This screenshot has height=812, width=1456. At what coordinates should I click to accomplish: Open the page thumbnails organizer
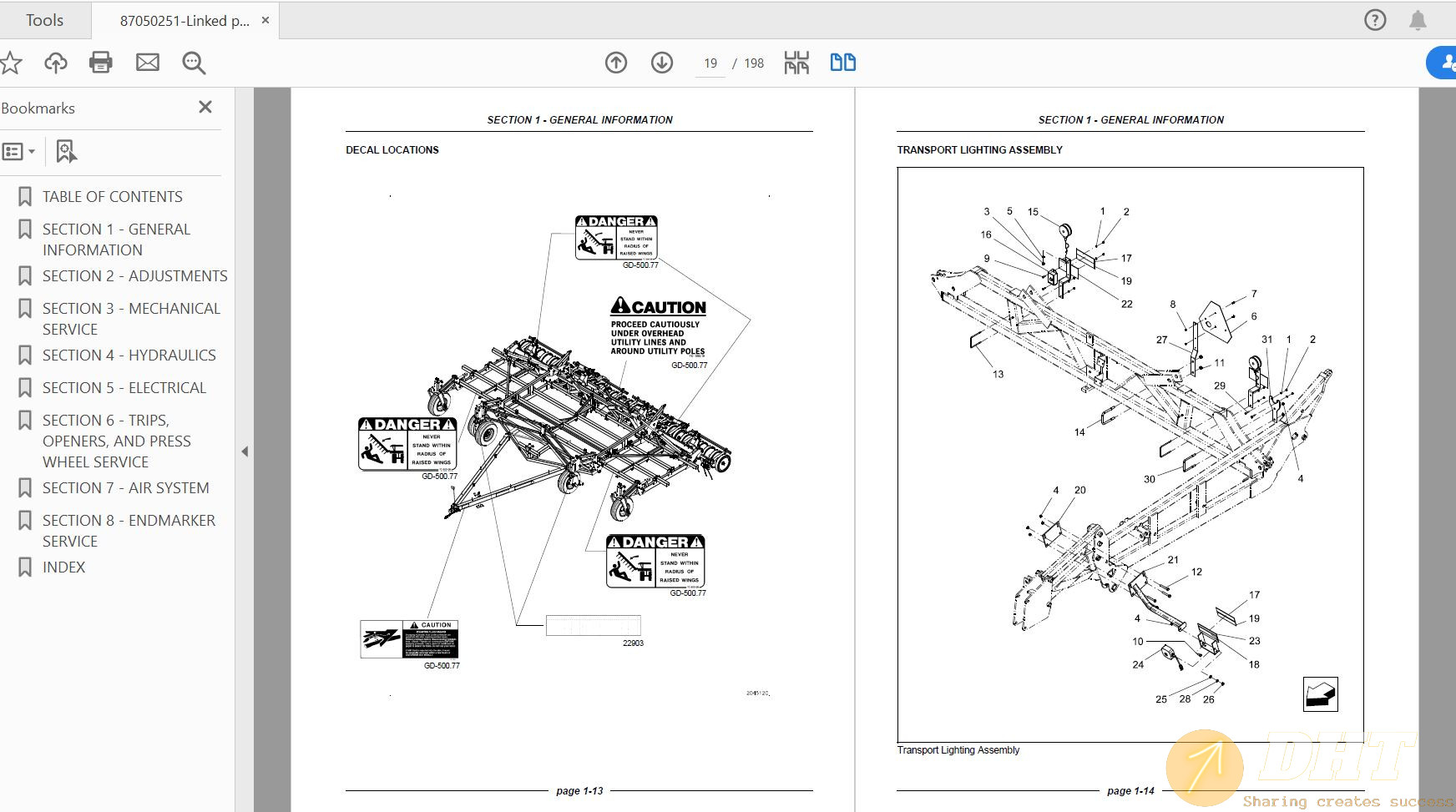796,62
